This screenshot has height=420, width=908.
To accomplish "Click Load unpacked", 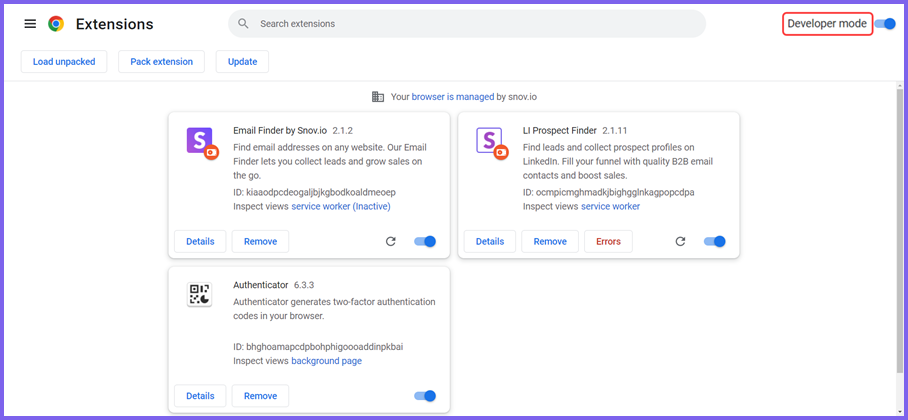I will tap(64, 61).
